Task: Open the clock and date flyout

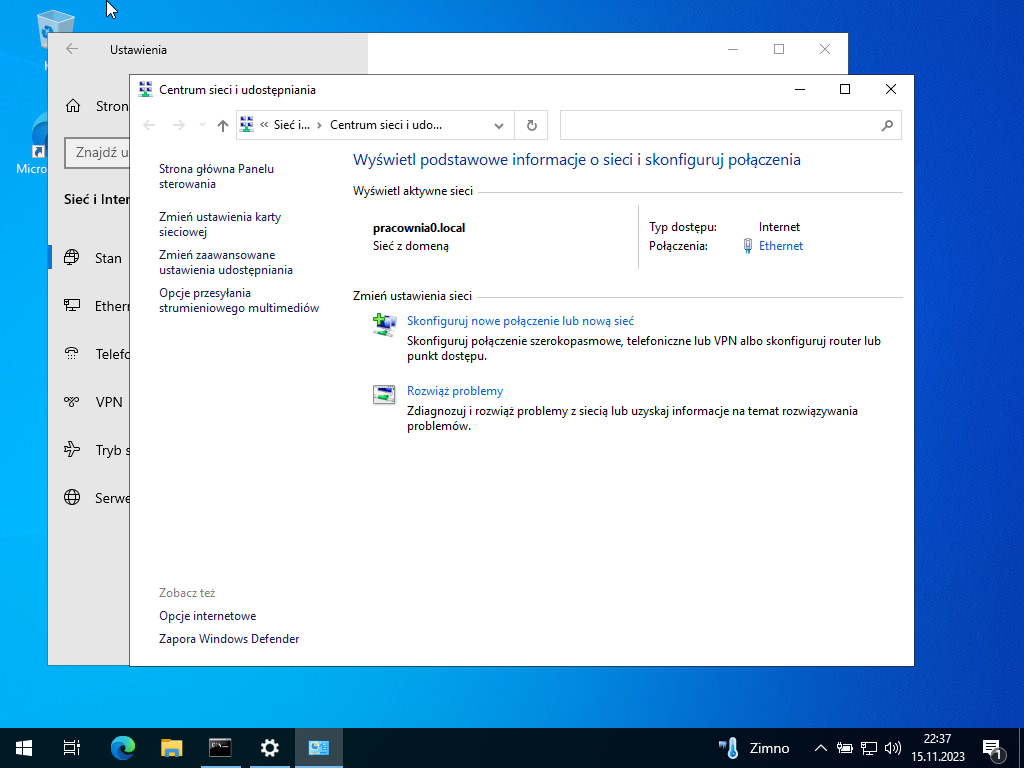Action: pos(938,748)
